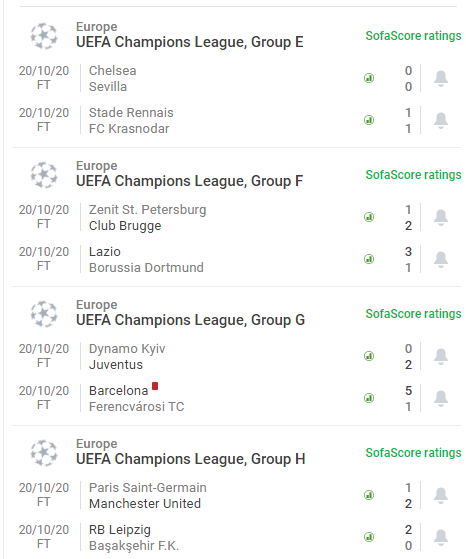Screen dimensions: 466x559
Task: Enable alerts bell for Barcelona vs Ferencvárosi
Action: 441,399
